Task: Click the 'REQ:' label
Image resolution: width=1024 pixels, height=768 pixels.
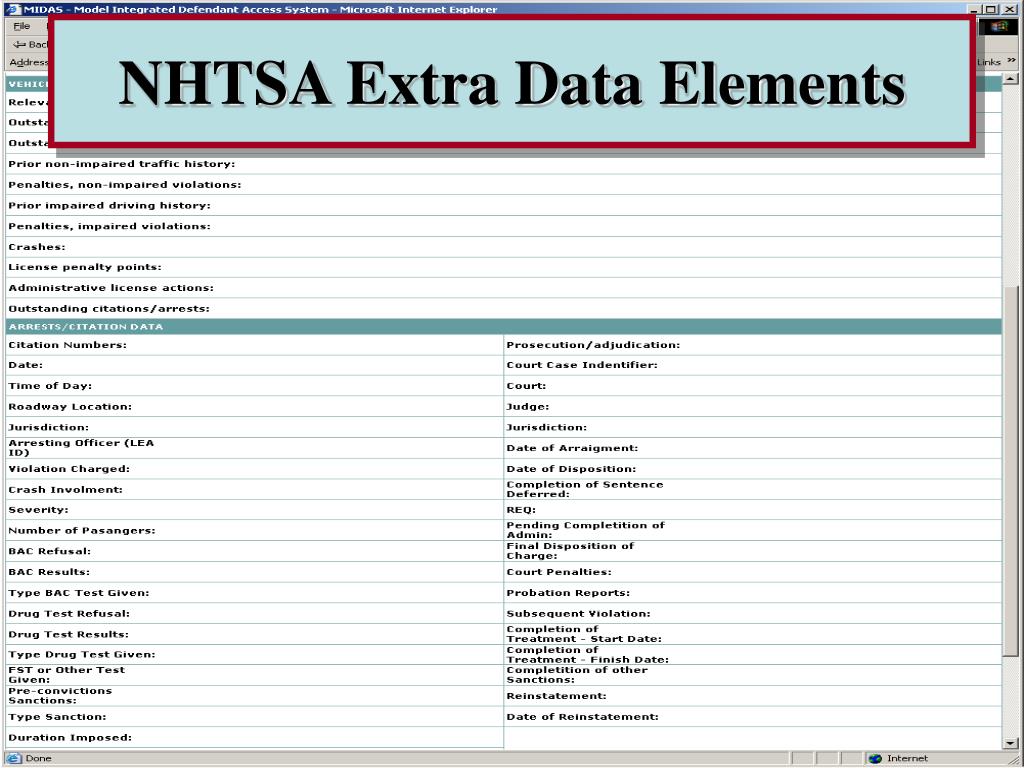Action: [x=520, y=510]
